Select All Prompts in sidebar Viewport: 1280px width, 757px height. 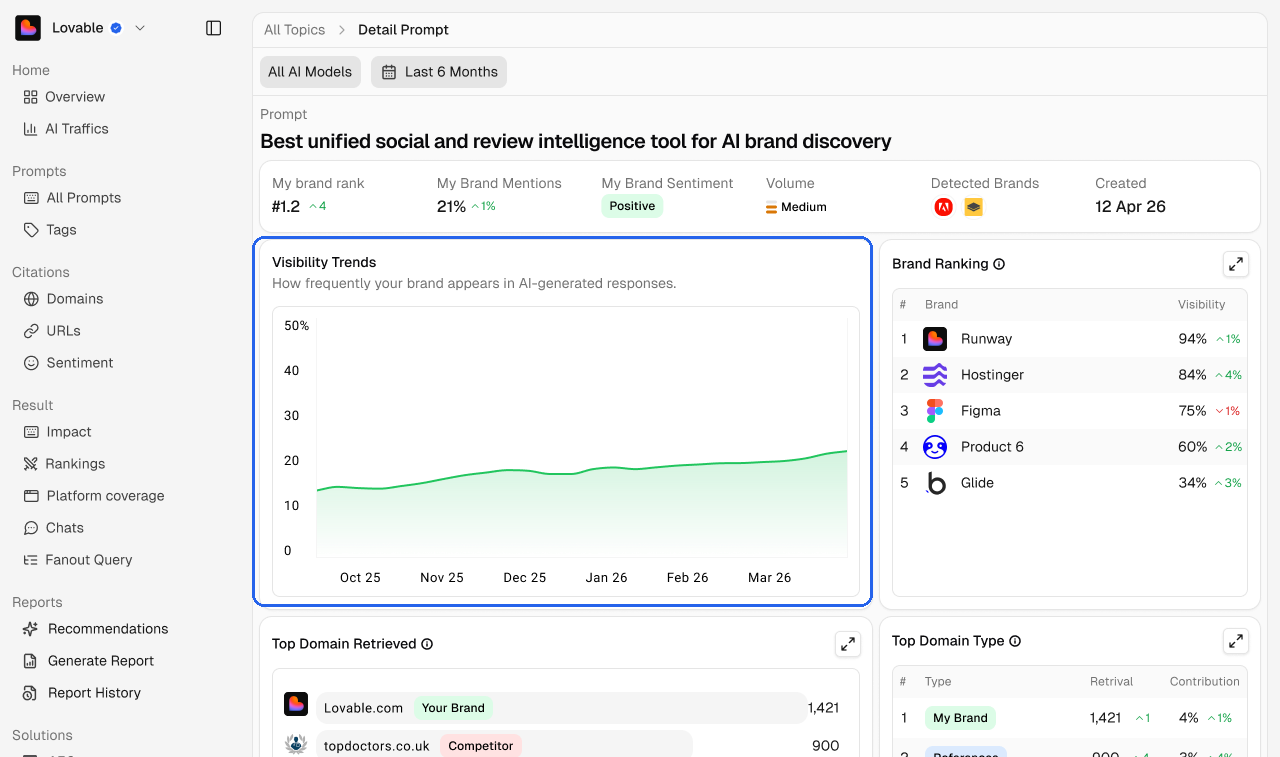(72, 198)
